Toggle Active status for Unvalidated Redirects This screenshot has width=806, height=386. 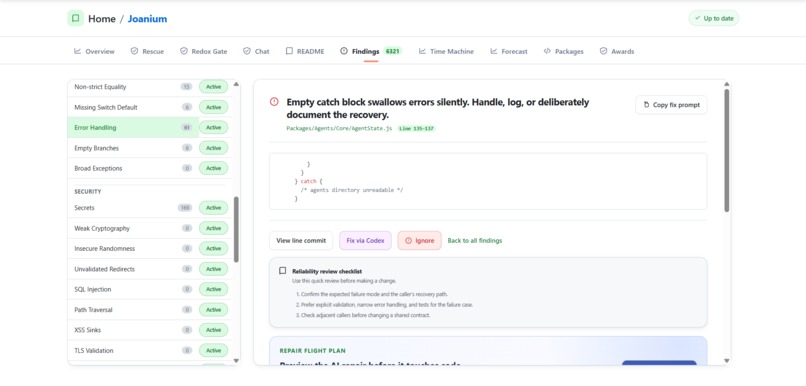click(213, 269)
